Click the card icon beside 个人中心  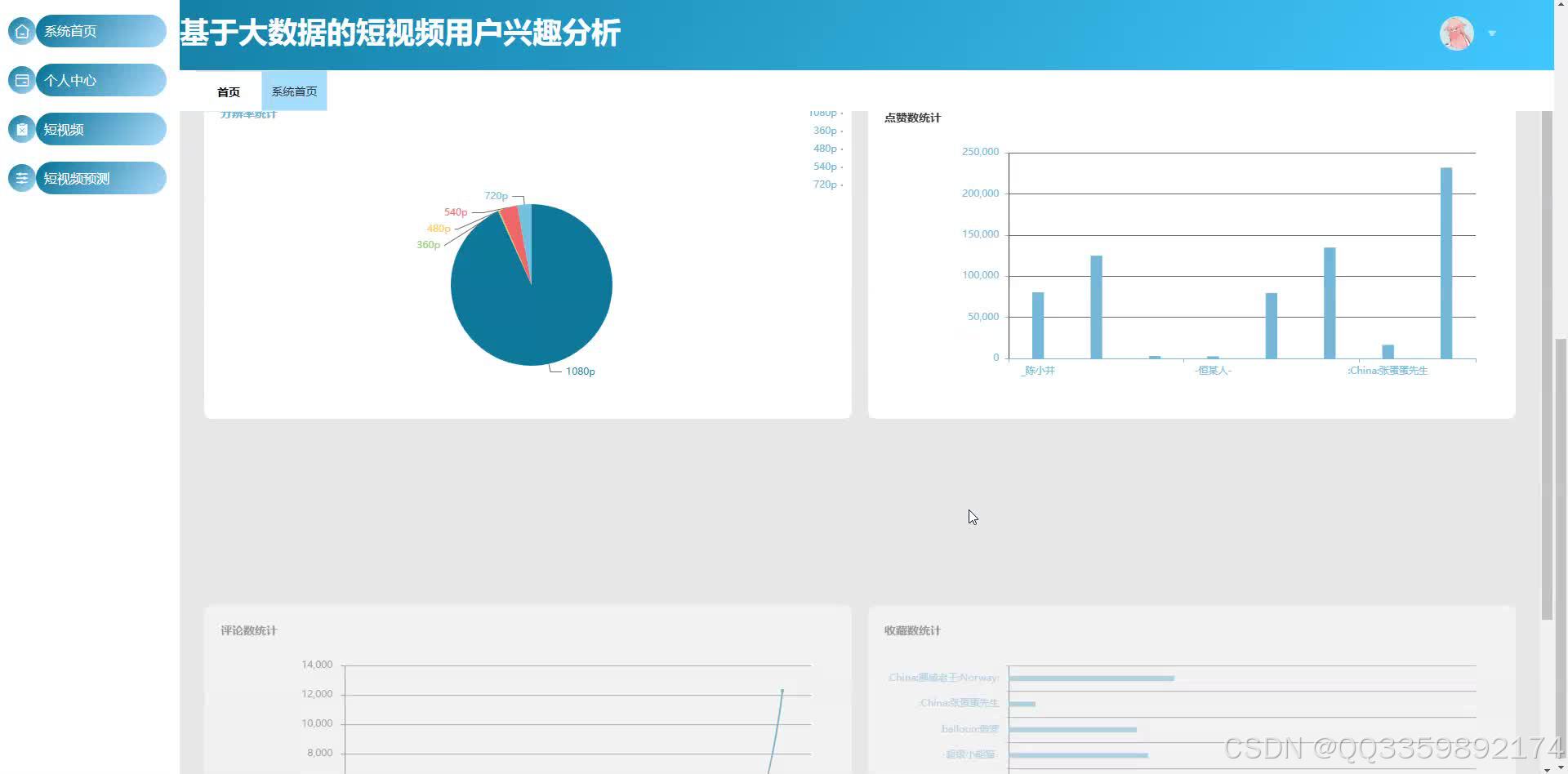(x=22, y=80)
